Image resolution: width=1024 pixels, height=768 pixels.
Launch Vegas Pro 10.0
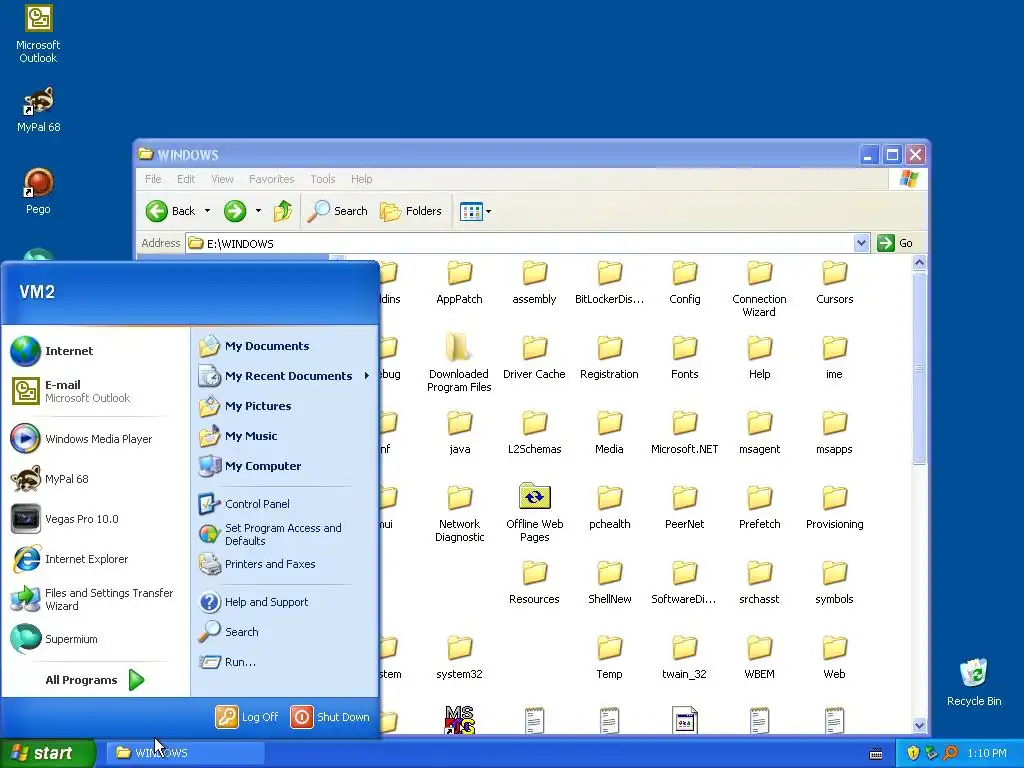click(x=65, y=519)
